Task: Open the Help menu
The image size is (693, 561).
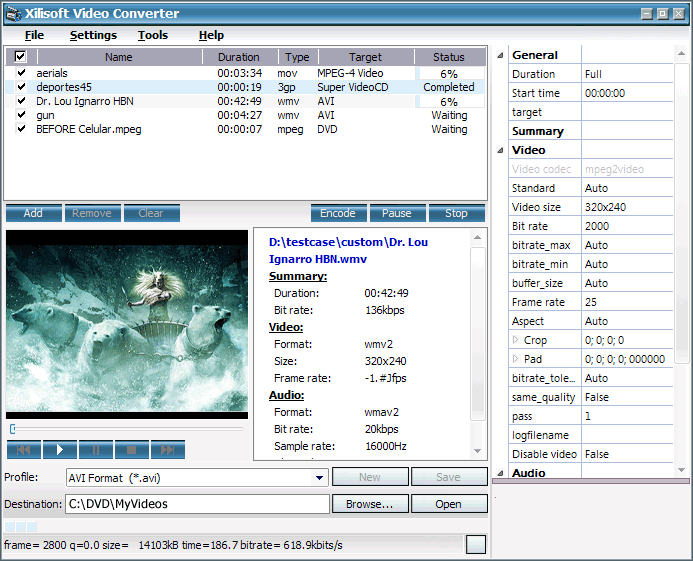Action: (211, 35)
